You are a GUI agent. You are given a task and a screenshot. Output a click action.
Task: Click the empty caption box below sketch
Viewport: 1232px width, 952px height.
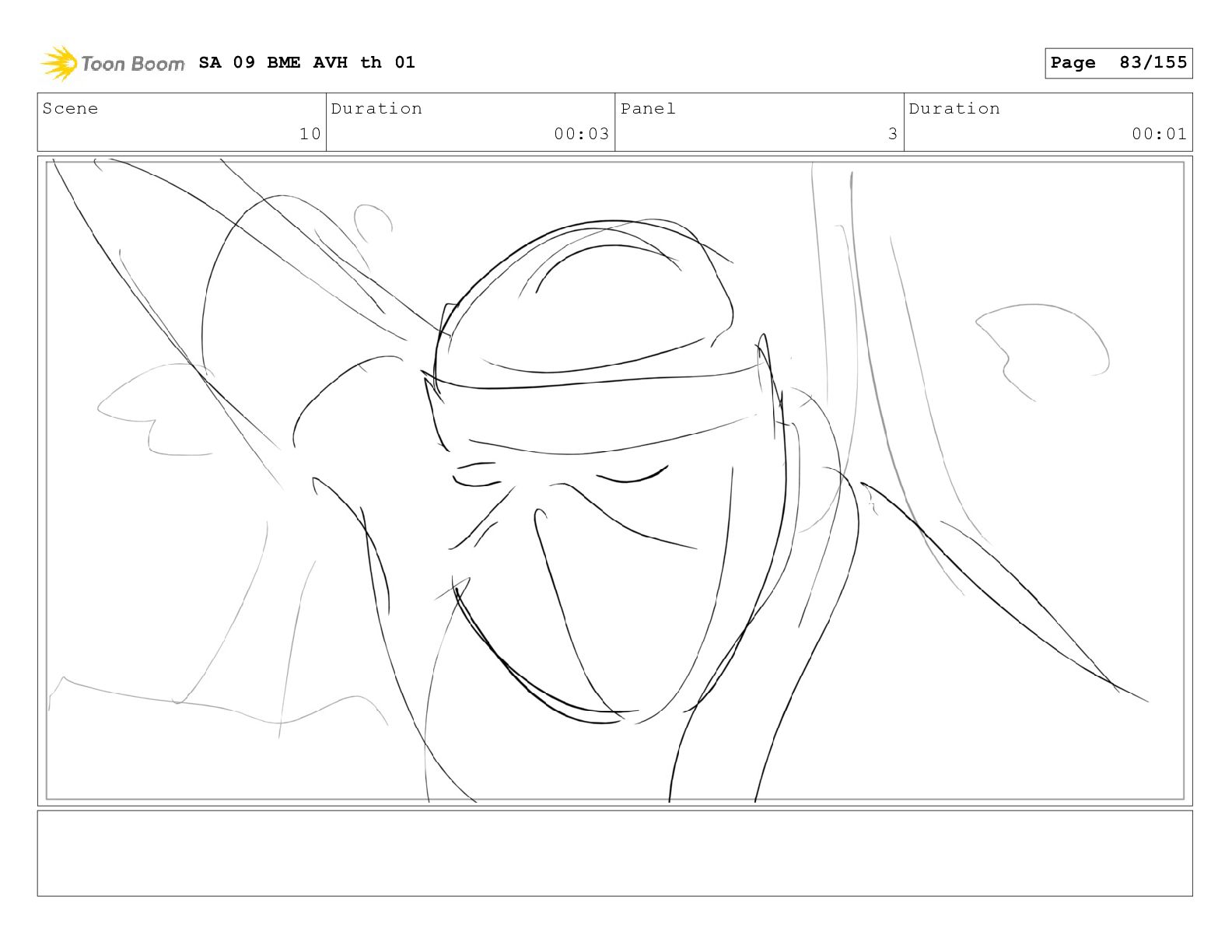615,853
